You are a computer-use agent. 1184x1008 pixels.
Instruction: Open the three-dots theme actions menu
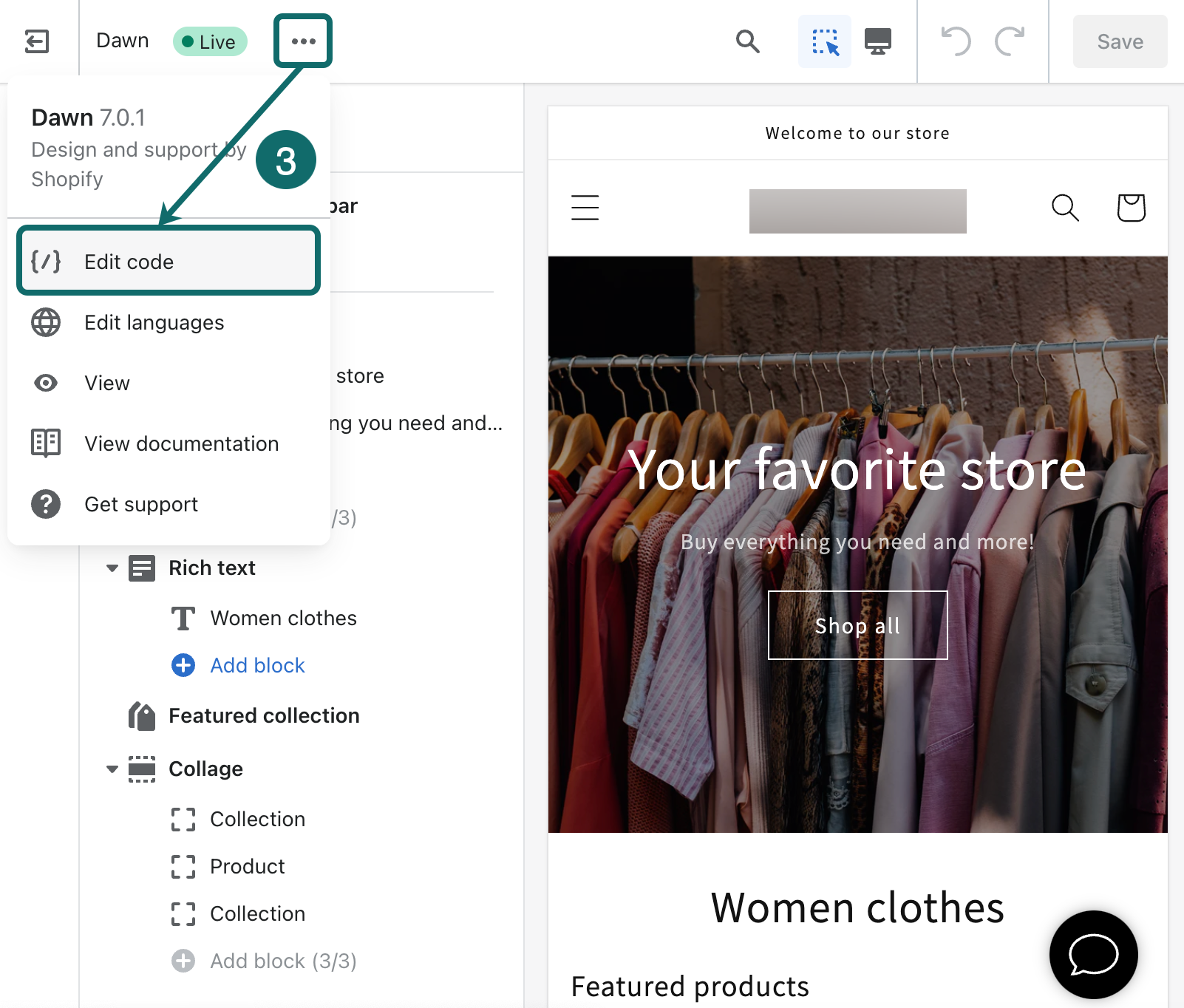coord(303,41)
